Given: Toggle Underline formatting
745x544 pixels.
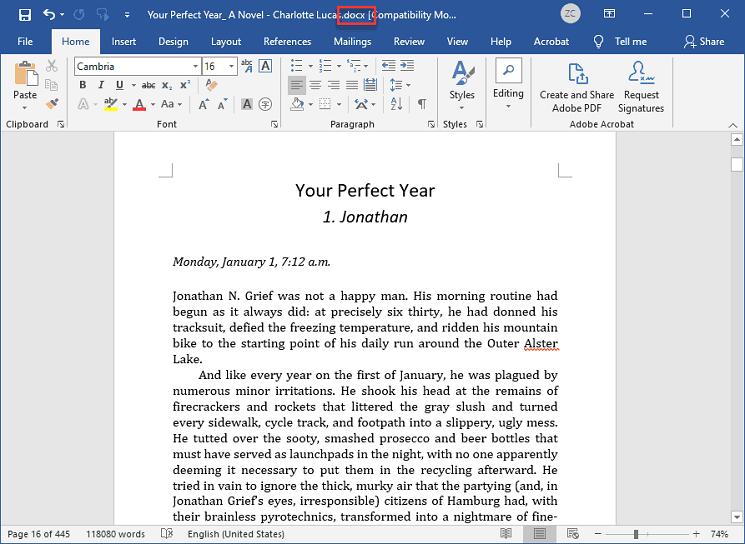Looking at the screenshot, I should (119, 85).
